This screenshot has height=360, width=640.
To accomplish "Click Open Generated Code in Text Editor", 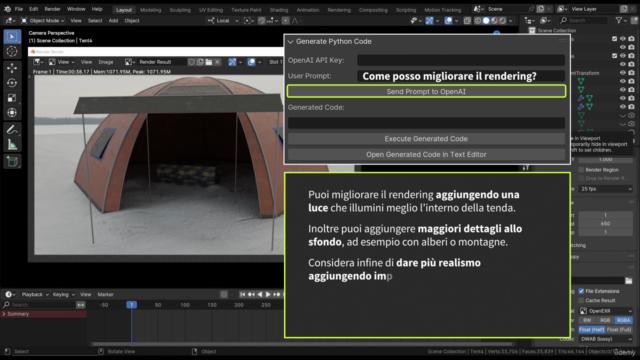I will pyautogui.click(x=426, y=154).
